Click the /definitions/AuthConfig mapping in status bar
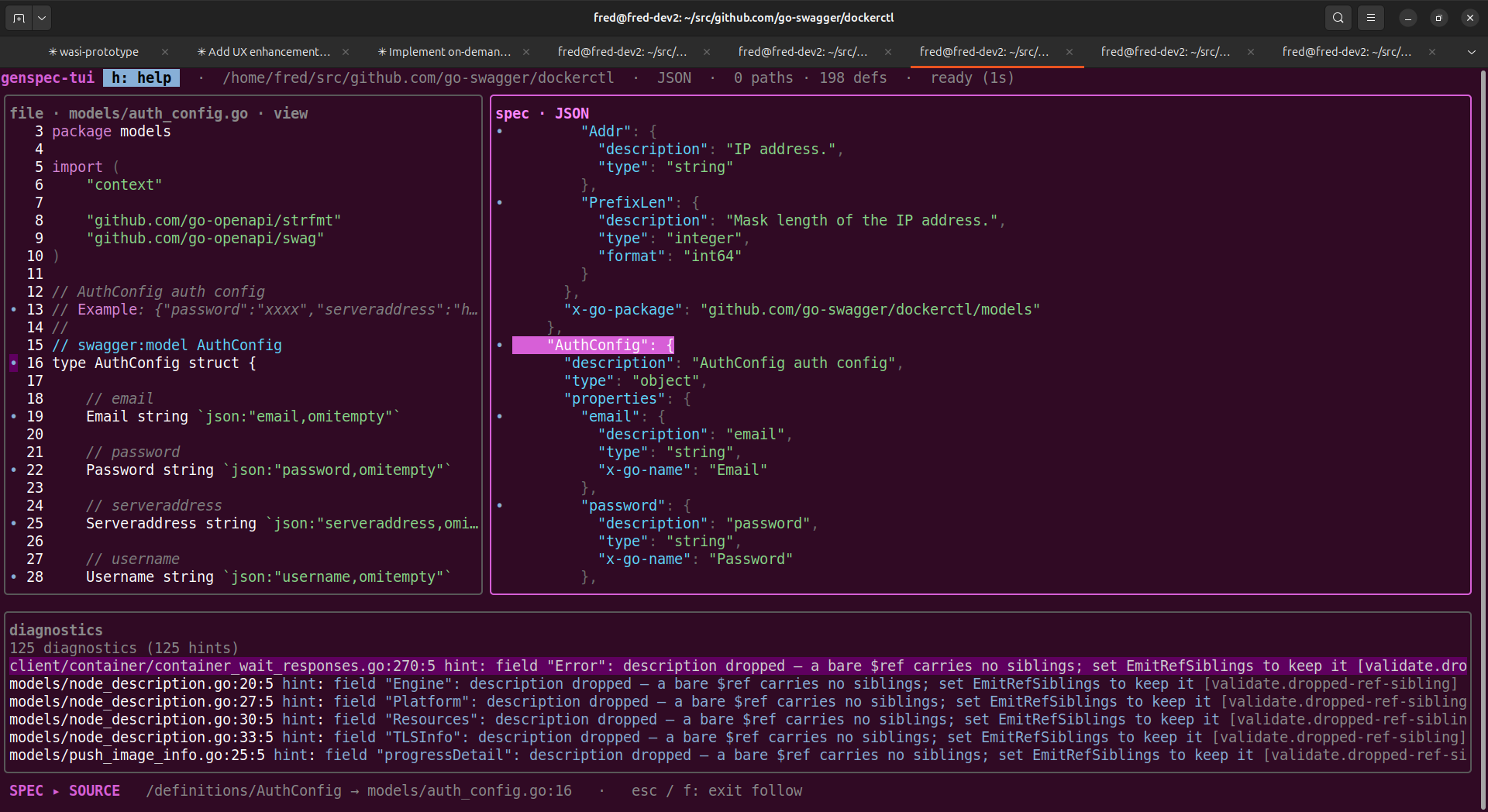The height and width of the screenshot is (812, 1488). tap(359, 790)
